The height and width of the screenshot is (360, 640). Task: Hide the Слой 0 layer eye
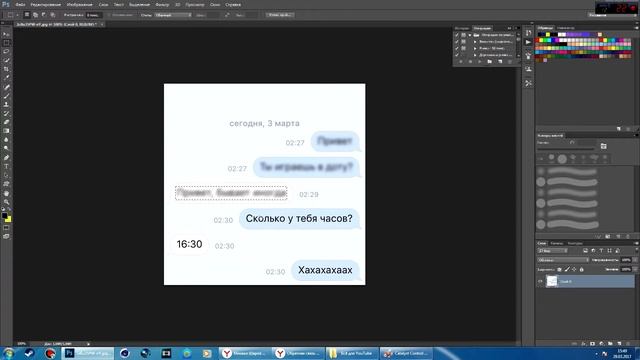pyautogui.click(x=540, y=281)
